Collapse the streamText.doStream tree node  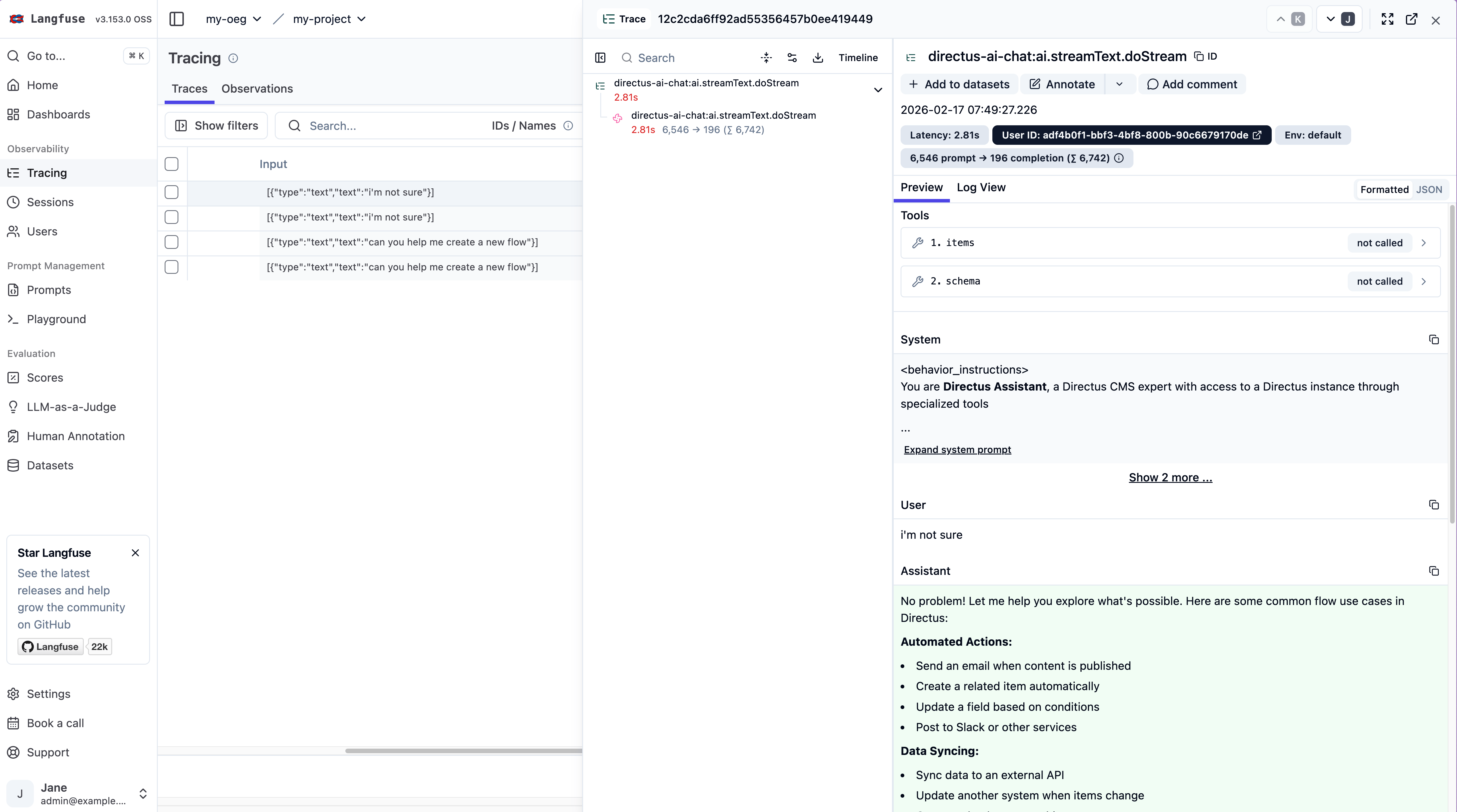[x=878, y=89]
